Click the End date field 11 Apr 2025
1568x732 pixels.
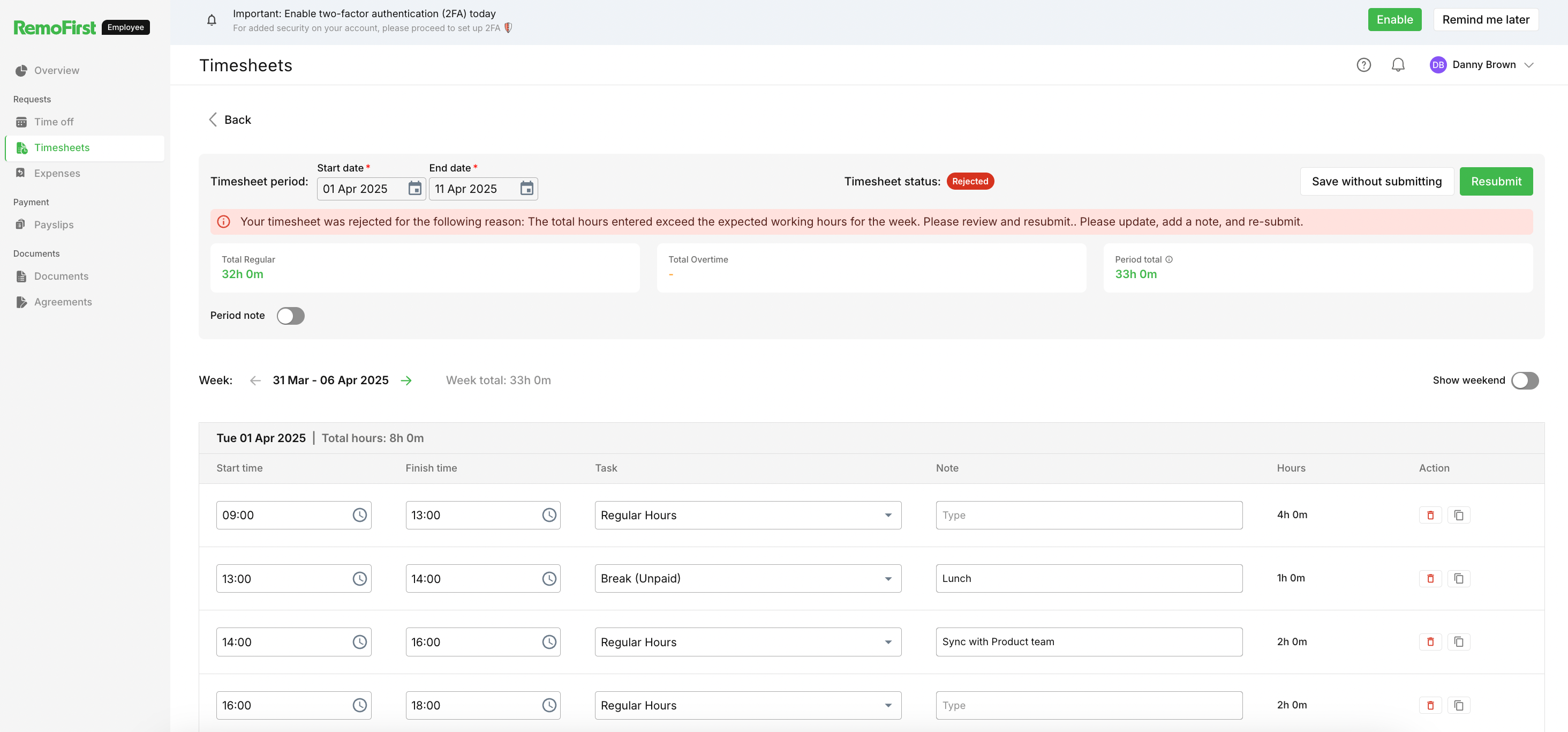click(483, 189)
